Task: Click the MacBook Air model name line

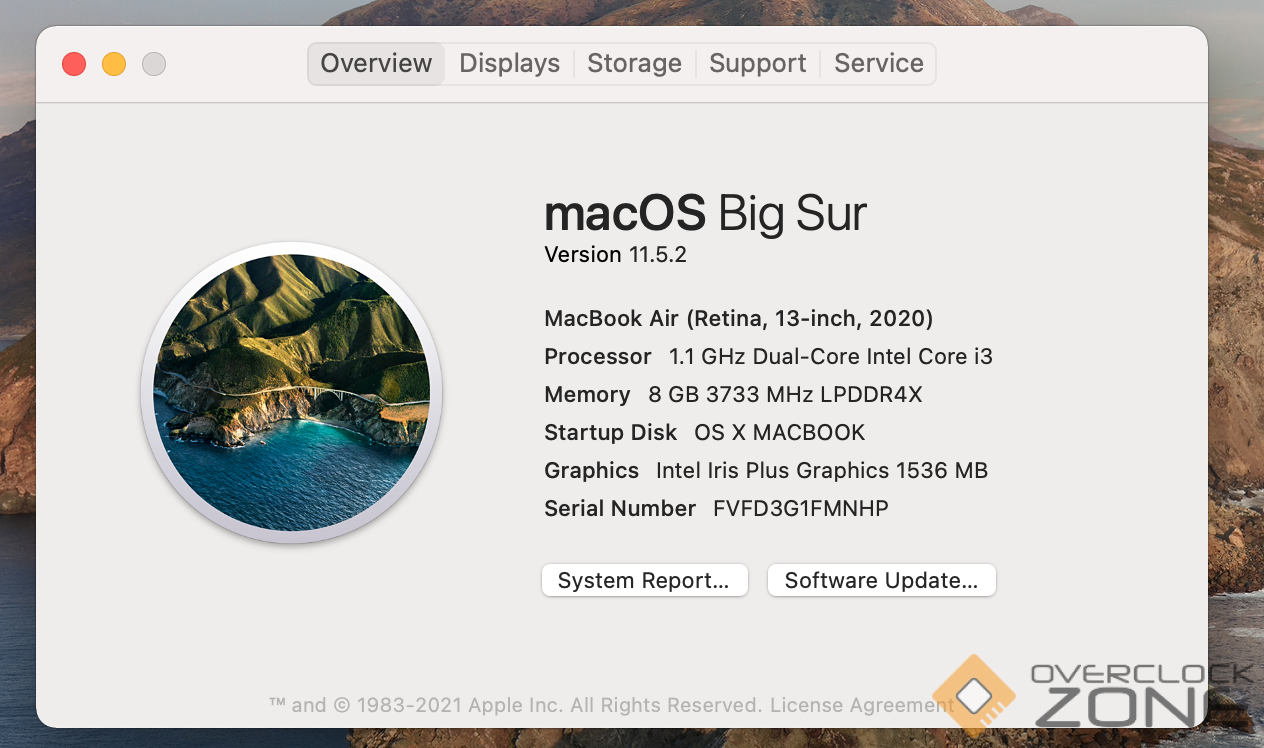Action: (x=738, y=319)
